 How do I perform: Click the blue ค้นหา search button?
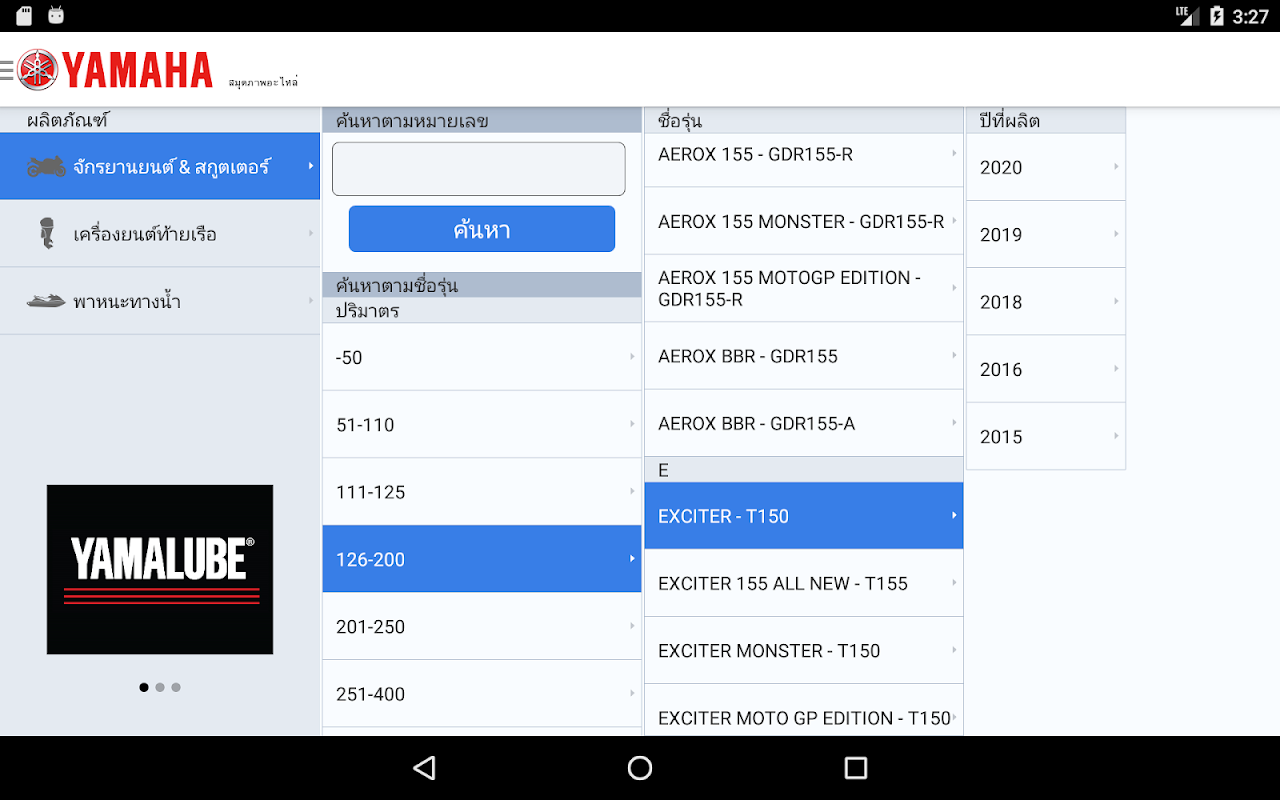coord(482,229)
